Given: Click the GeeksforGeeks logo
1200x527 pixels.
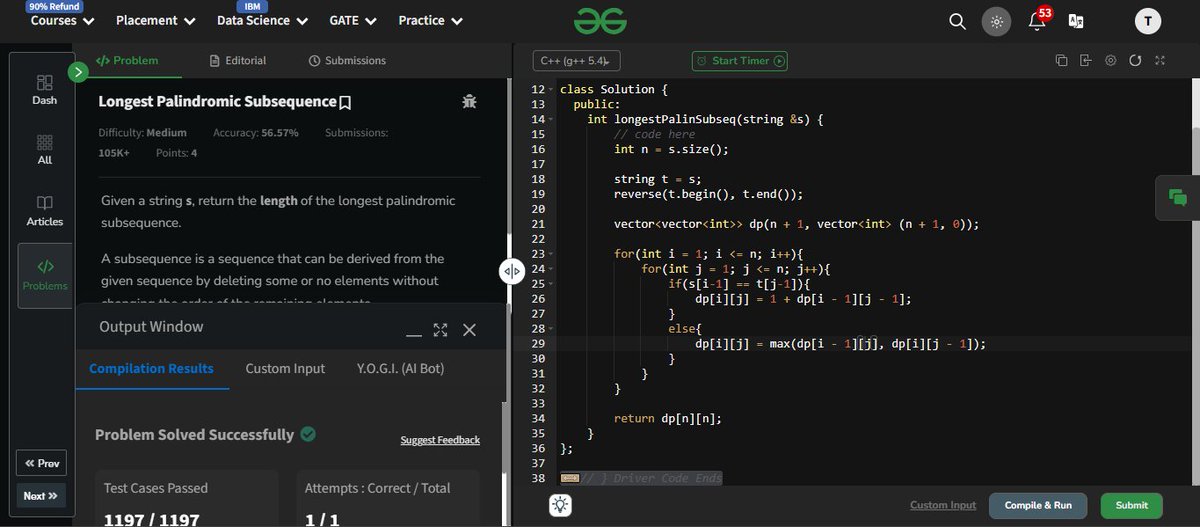Looking at the screenshot, I should coord(600,21).
